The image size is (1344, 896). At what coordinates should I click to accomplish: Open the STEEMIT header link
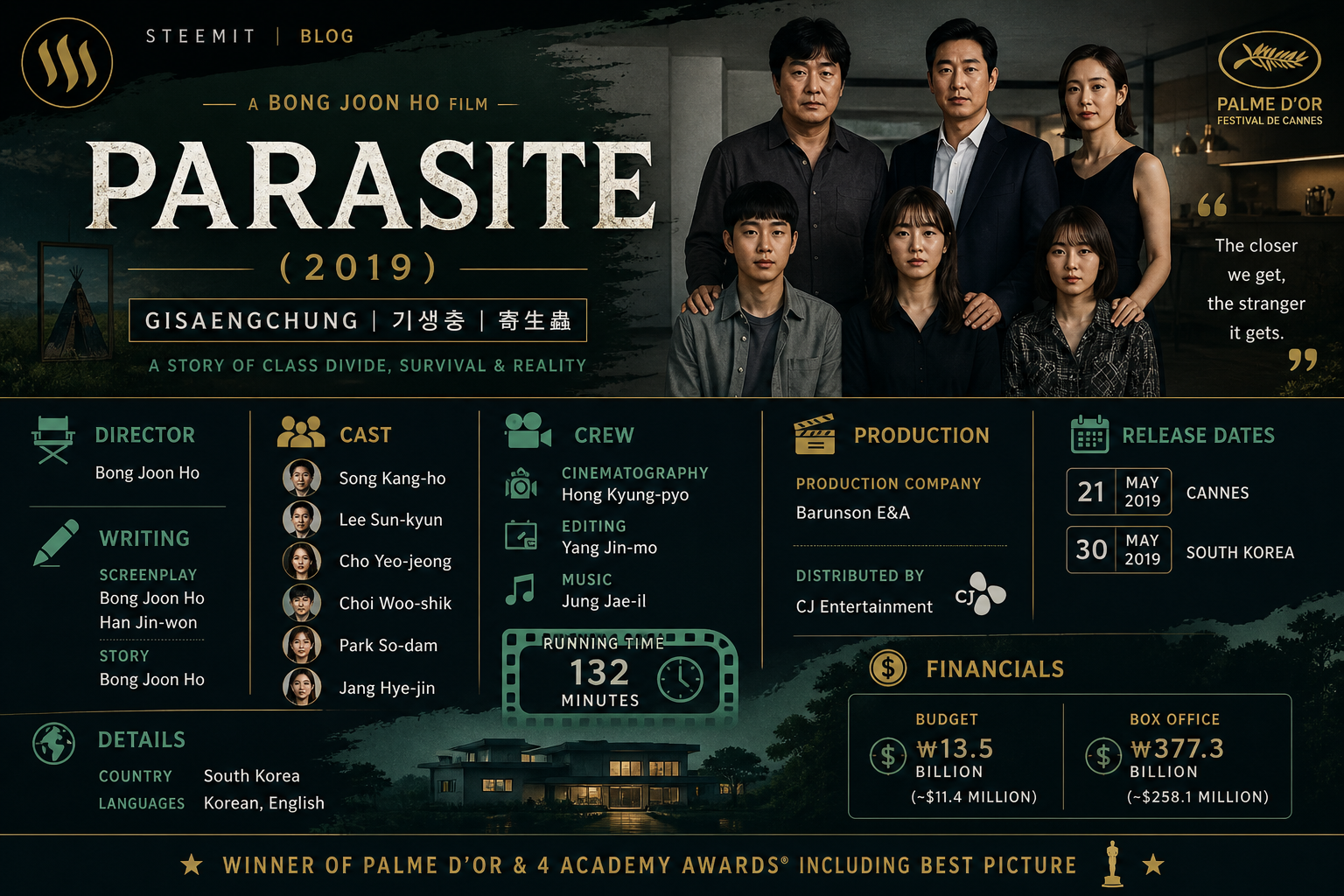(x=200, y=36)
